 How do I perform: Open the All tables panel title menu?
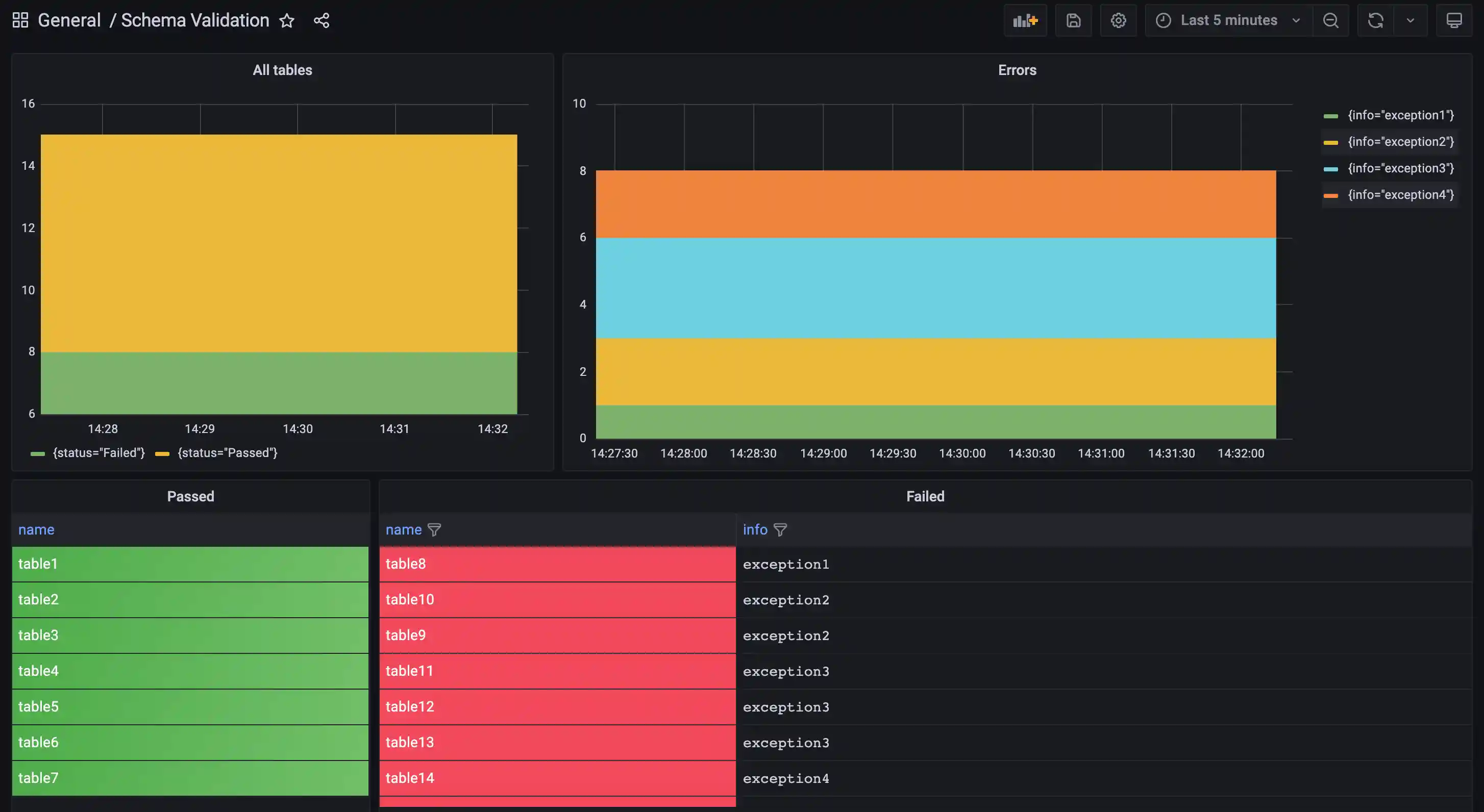coord(282,70)
